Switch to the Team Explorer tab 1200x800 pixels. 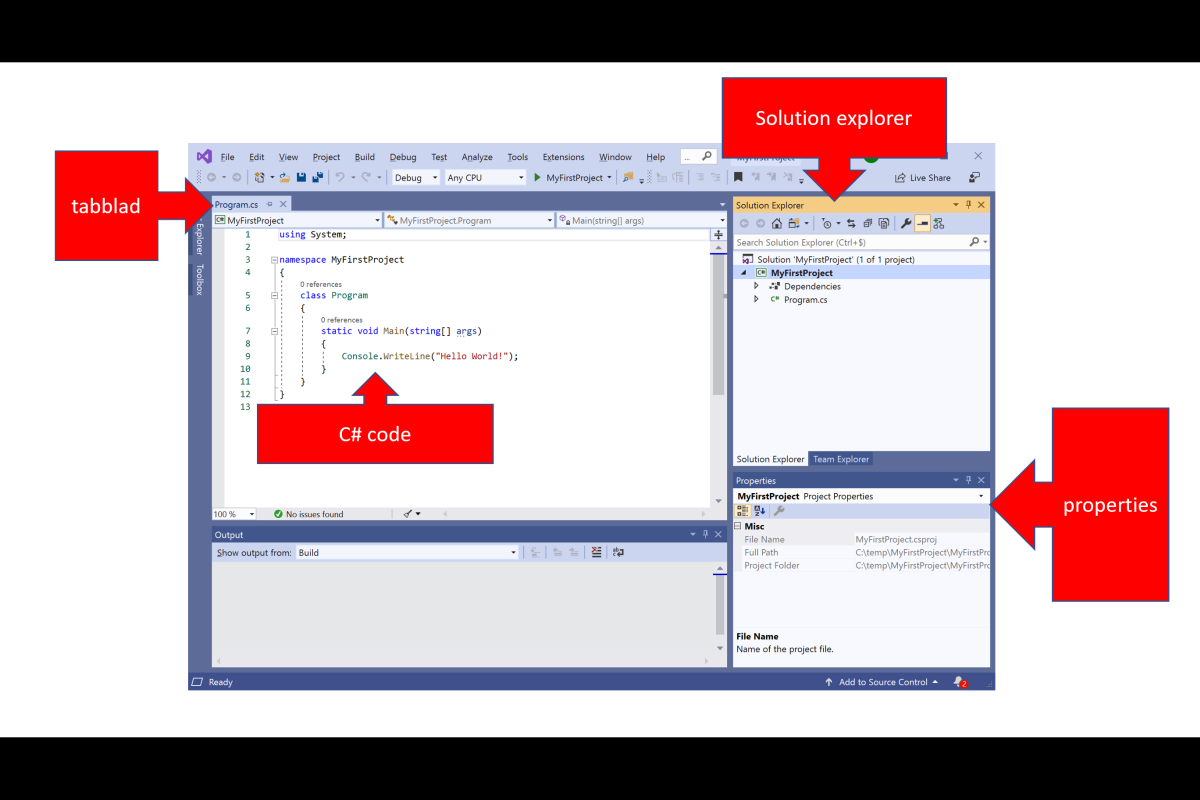[x=840, y=459]
